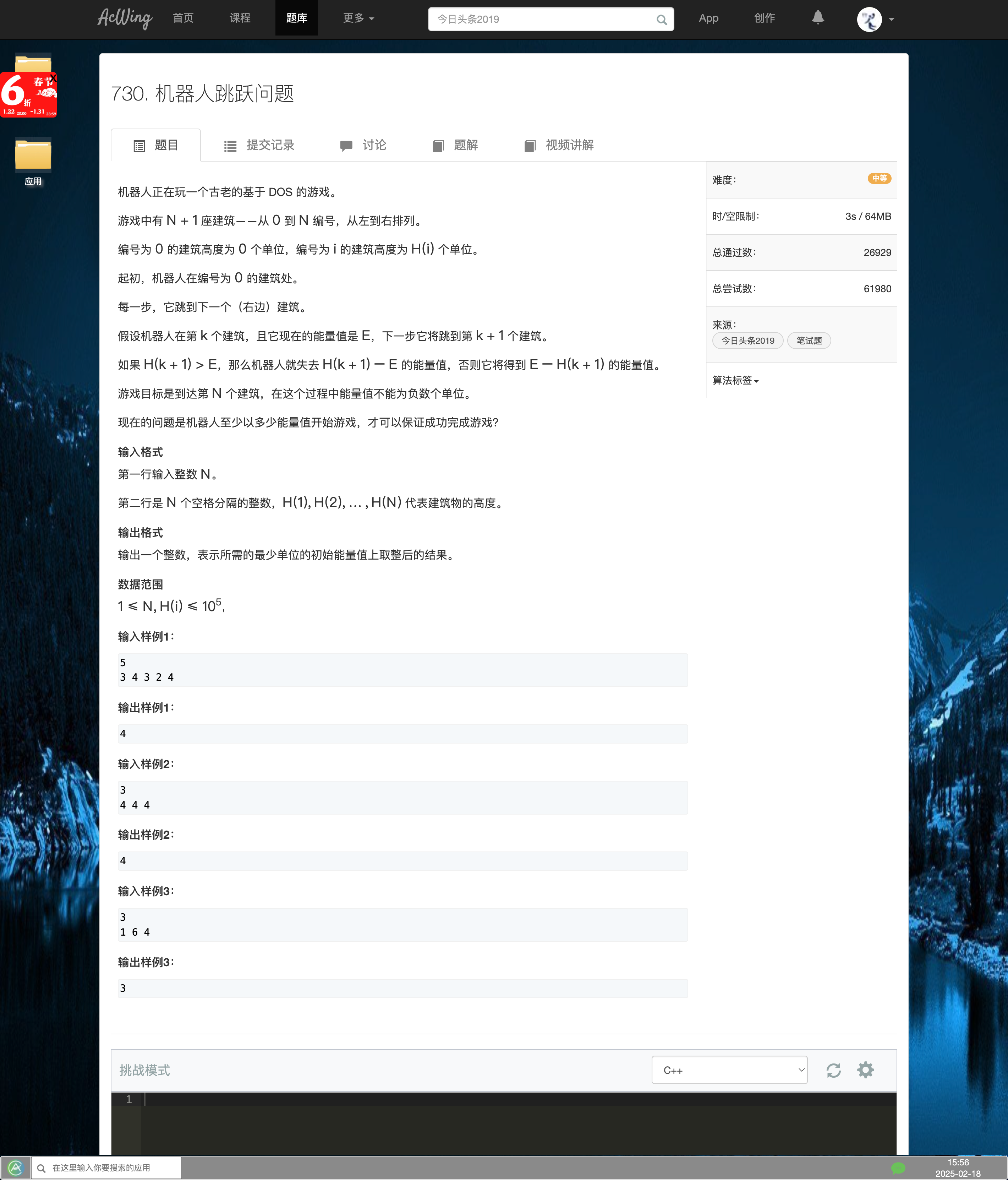
Task: Expand the 算法标签 dropdown
Action: 735,380
